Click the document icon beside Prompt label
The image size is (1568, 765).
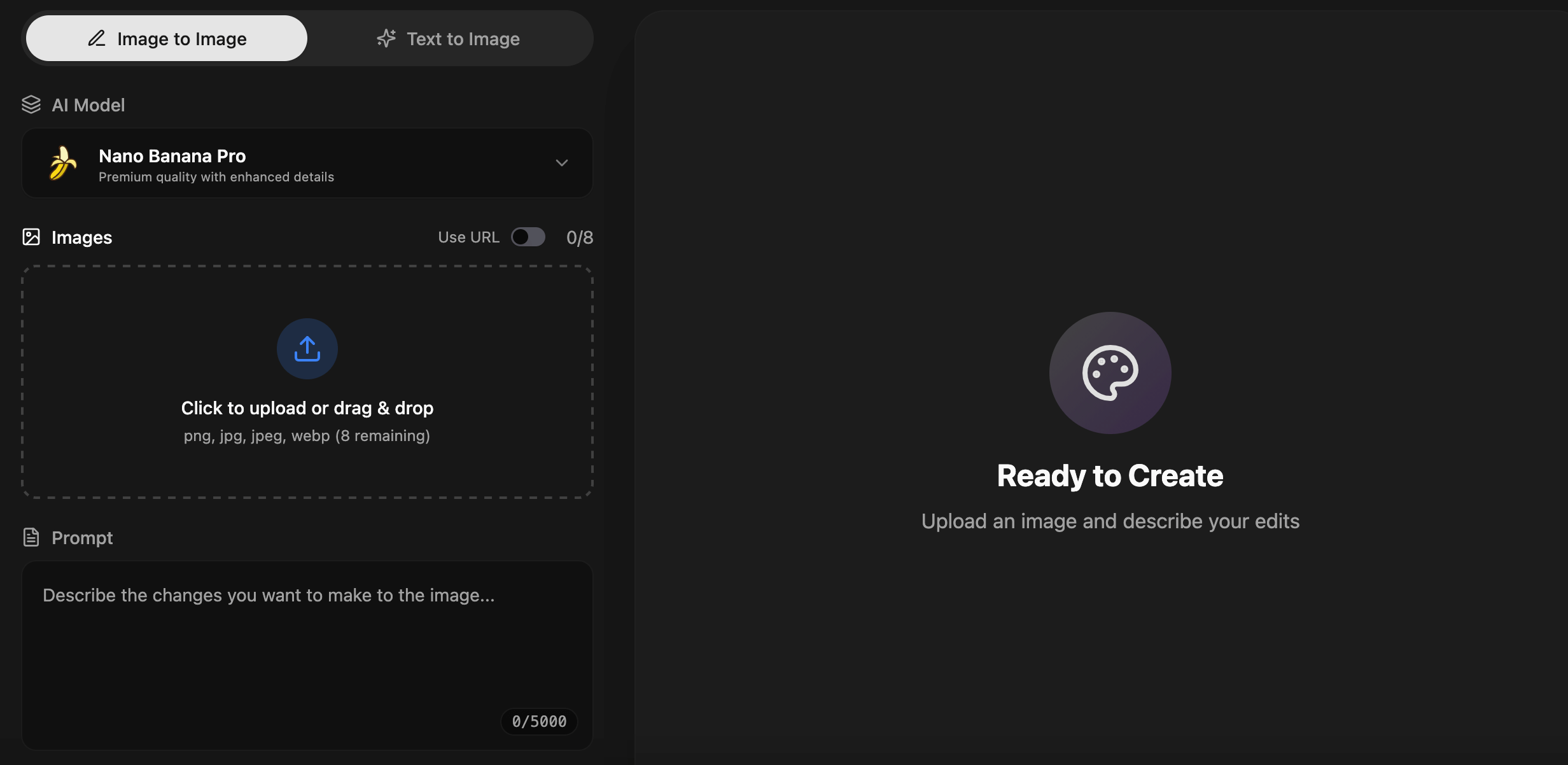[31, 537]
